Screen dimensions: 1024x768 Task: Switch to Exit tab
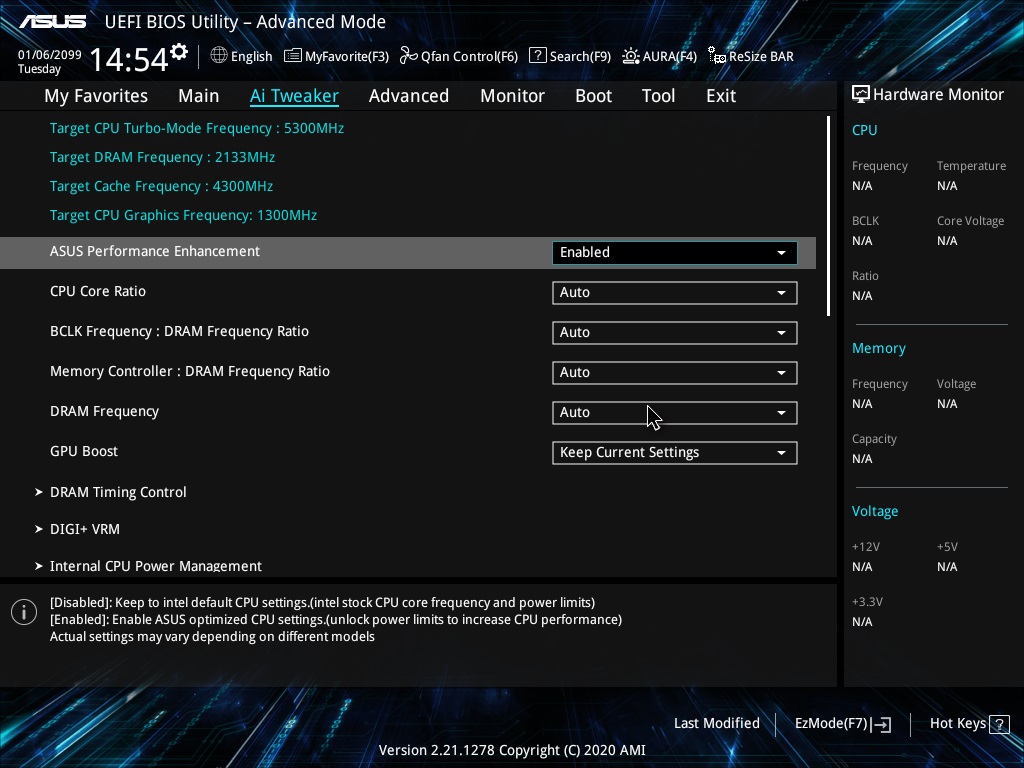pyautogui.click(x=721, y=96)
